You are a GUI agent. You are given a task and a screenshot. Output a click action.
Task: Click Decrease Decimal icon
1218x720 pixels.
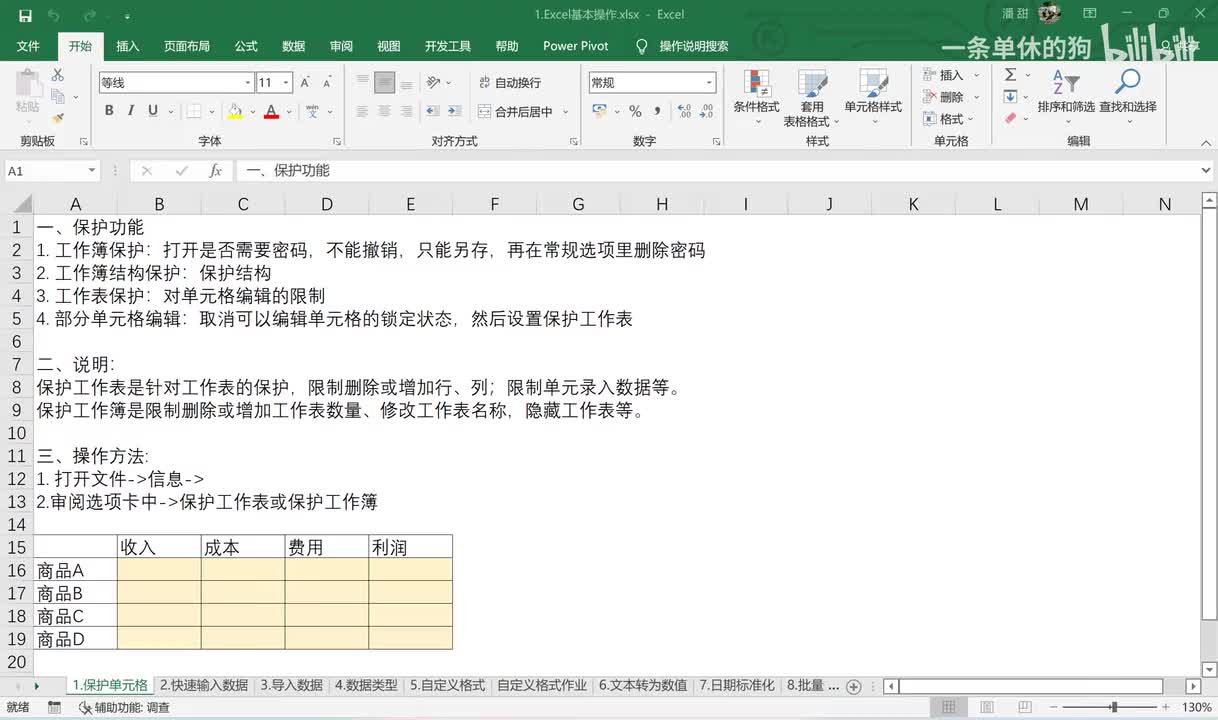[707, 111]
